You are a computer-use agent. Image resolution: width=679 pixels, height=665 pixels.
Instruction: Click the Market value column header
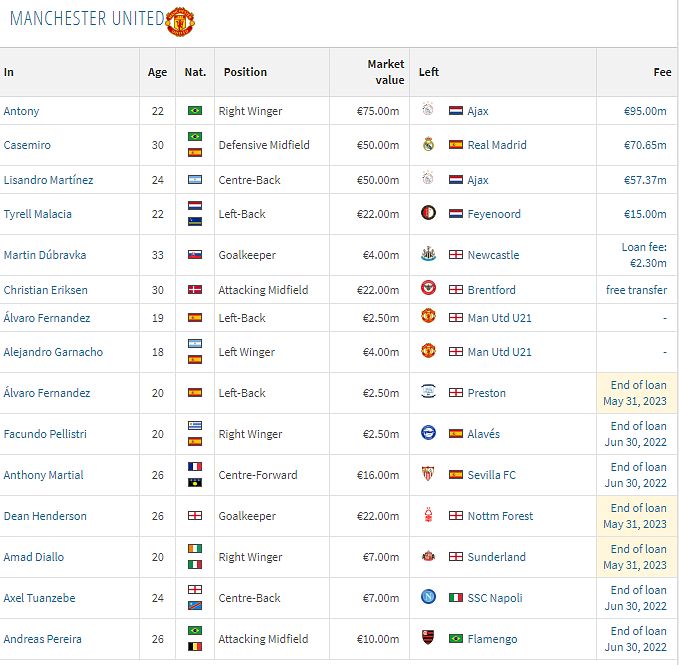click(385, 72)
